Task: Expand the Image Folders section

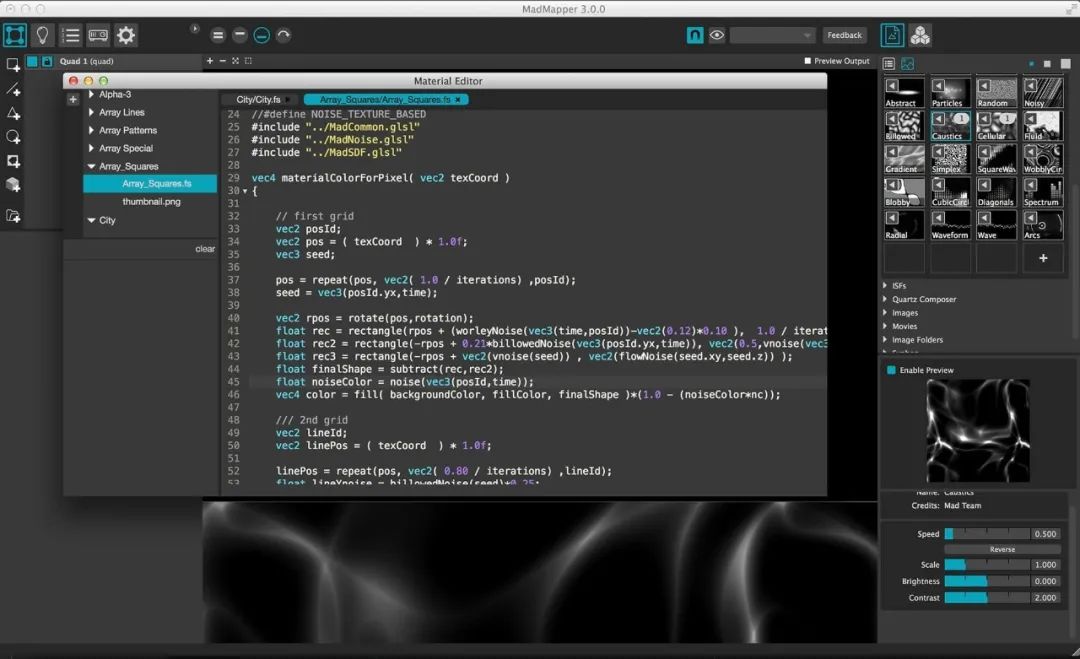Action: click(x=885, y=339)
